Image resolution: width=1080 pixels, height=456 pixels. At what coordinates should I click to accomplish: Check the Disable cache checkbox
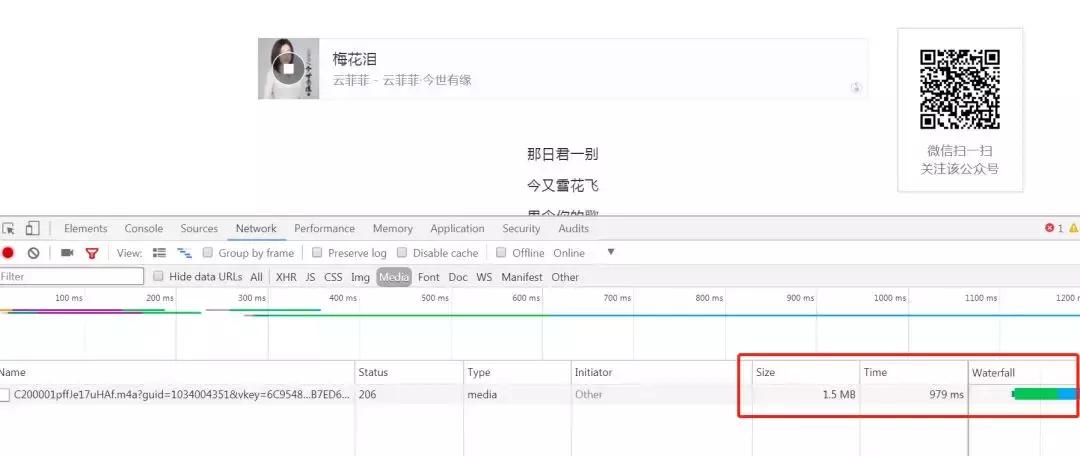[x=402, y=253]
